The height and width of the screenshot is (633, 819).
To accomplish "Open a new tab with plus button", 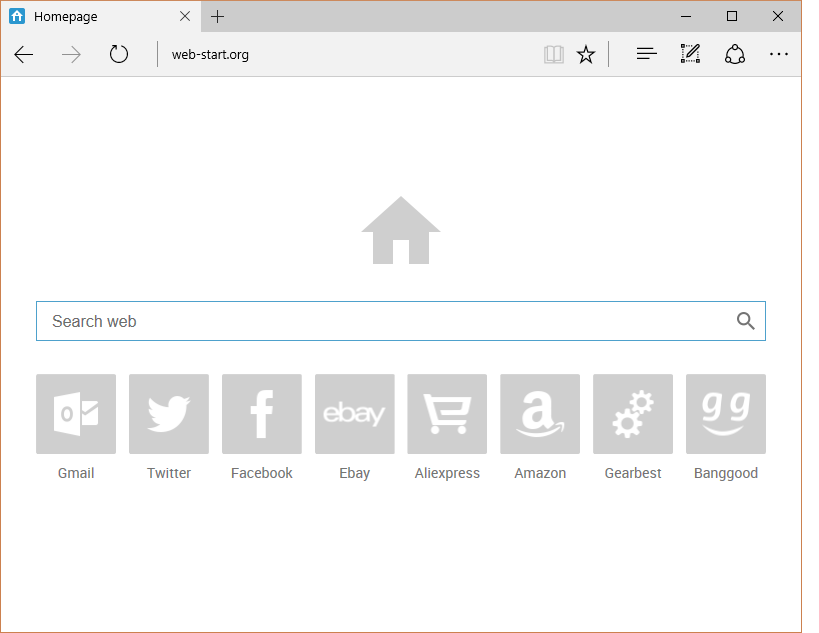I will coord(218,17).
